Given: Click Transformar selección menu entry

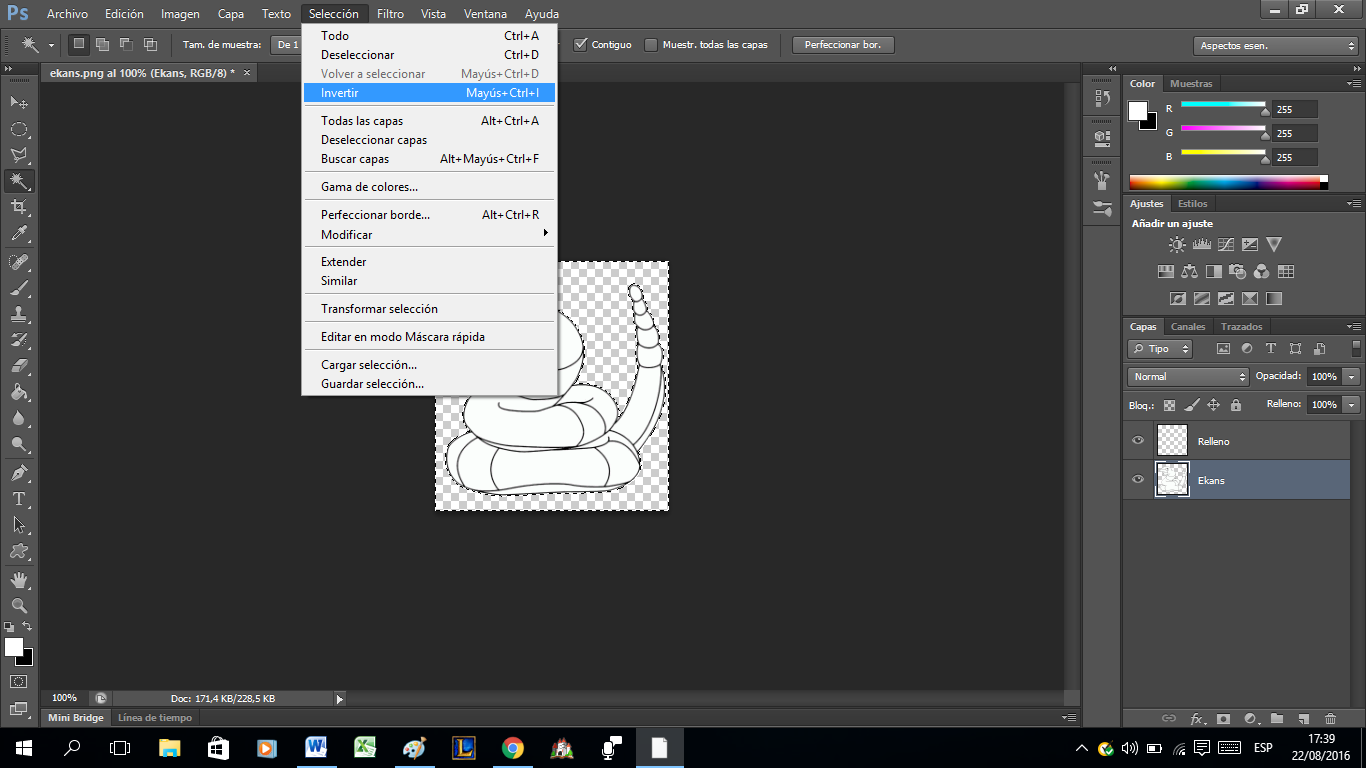Looking at the screenshot, I should 429,309.
